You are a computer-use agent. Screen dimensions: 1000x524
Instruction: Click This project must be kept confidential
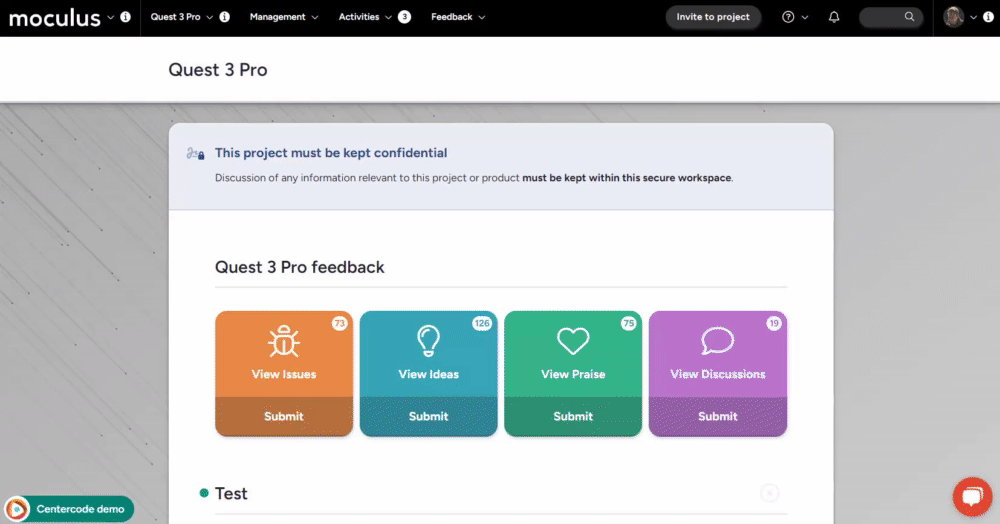[331, 153]
